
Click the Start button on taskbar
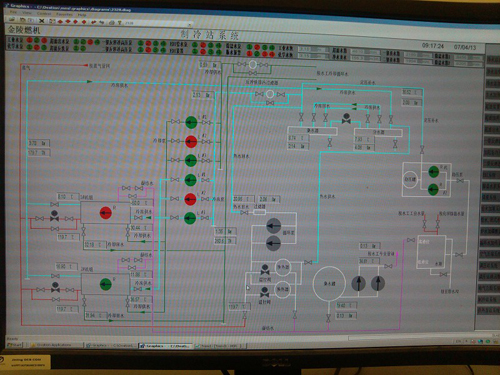(14, 344)
